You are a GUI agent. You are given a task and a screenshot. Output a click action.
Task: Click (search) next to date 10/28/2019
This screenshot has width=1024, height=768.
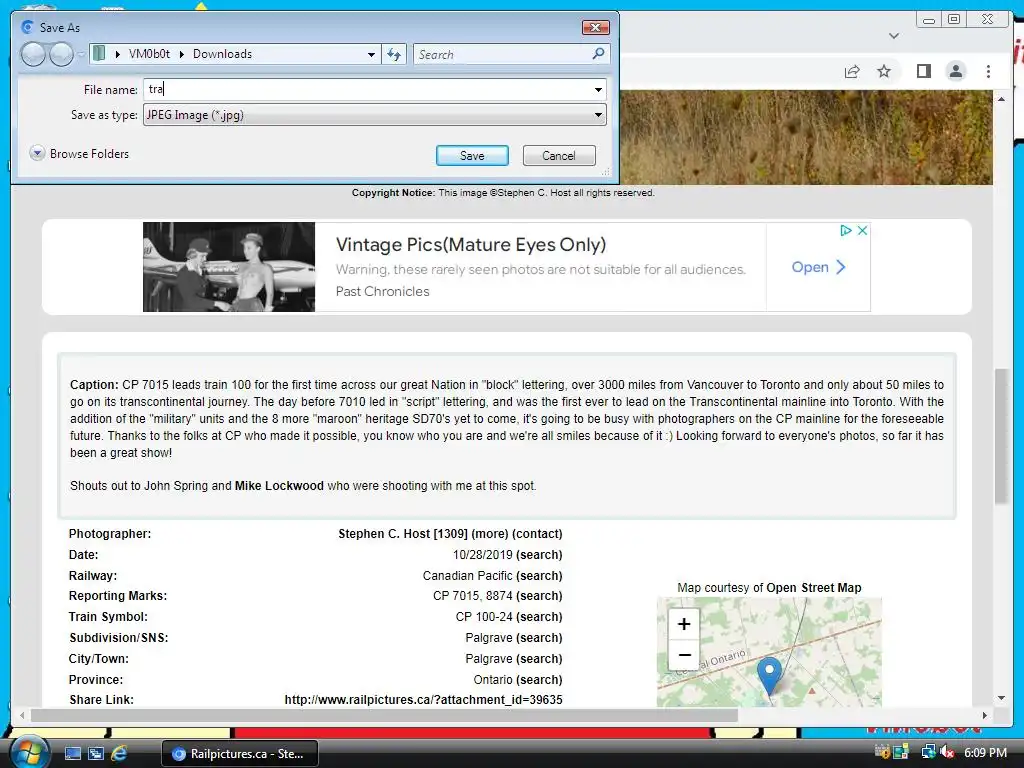(x=539, y=554)
